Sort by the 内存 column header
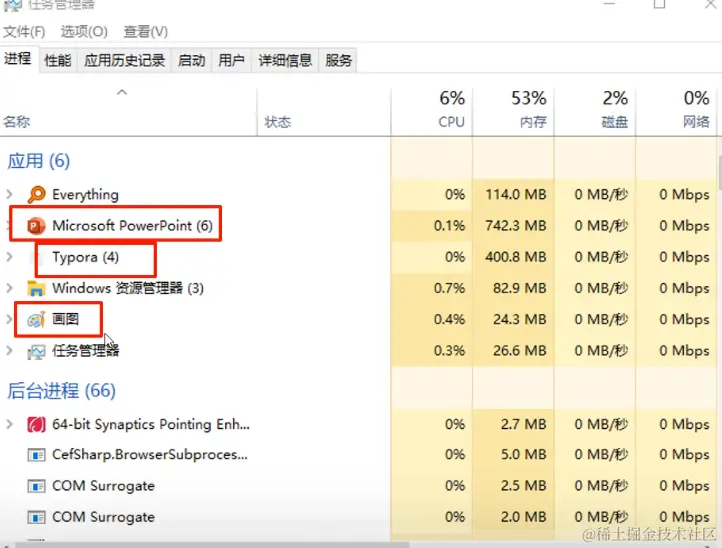Screen dimensions: 722x548 click(x=533, y=122)
